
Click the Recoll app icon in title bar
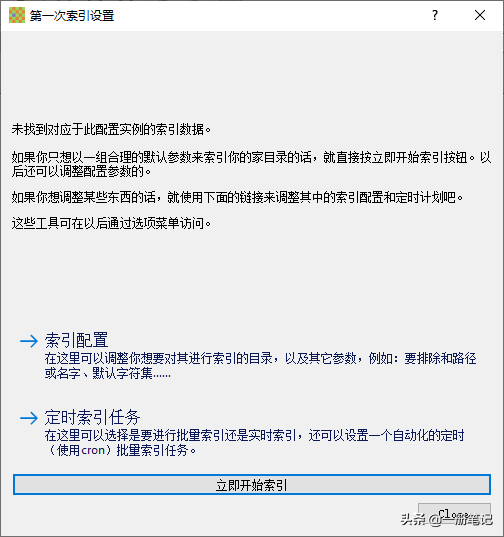point(17,15)
